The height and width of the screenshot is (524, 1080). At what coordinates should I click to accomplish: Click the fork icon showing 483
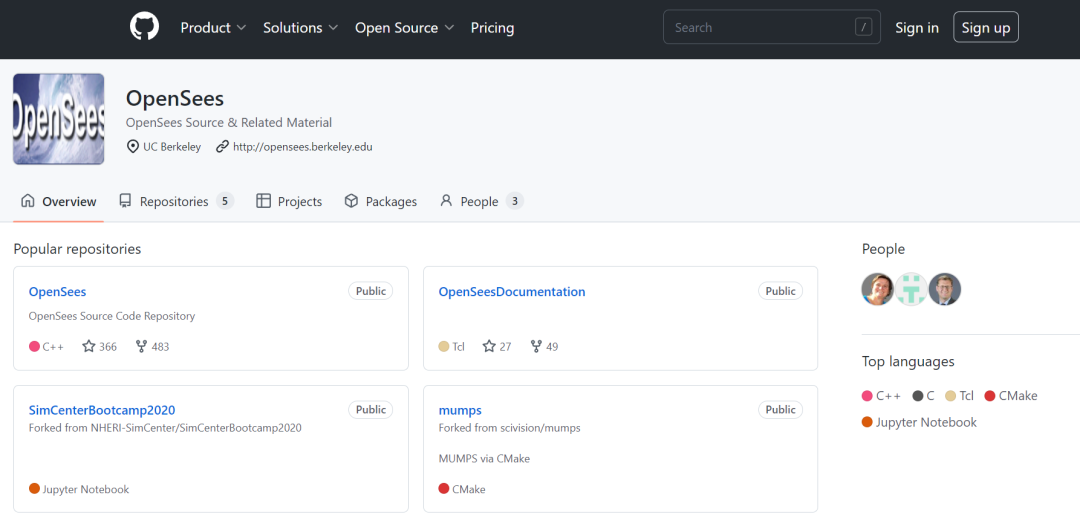click(x=141, y=347)
